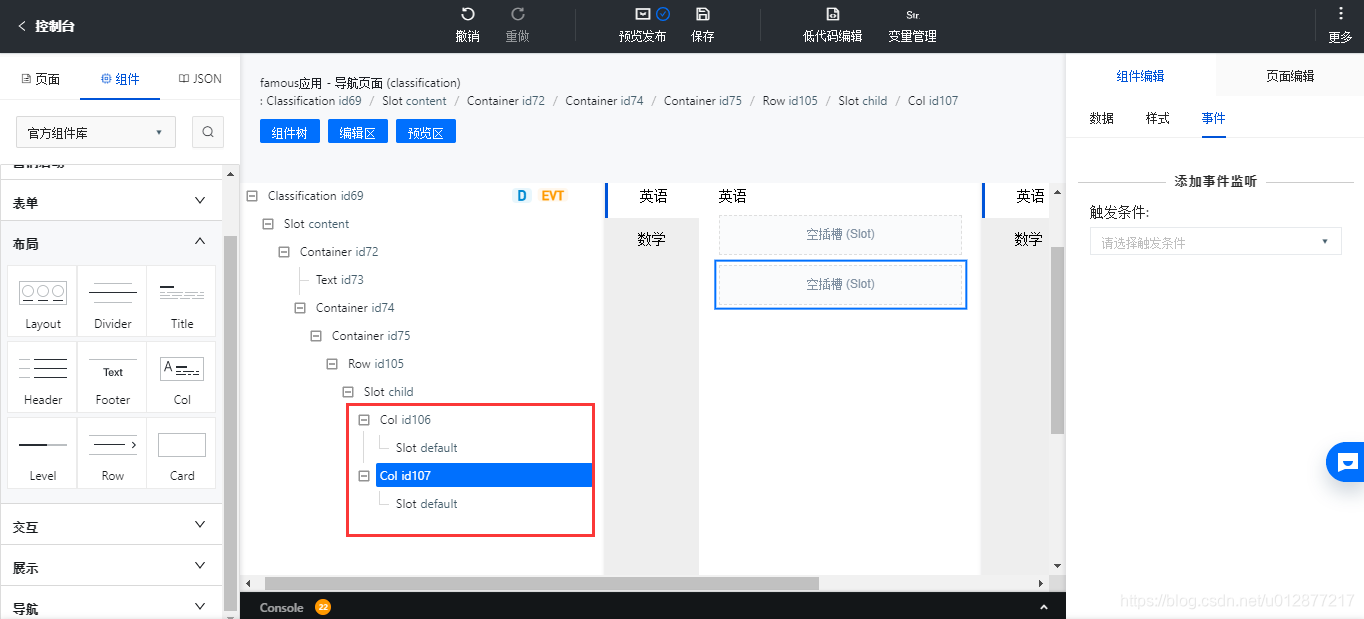Open the 更多 menu
This screenshot has height=619, width=1364.
[1340, 25]
